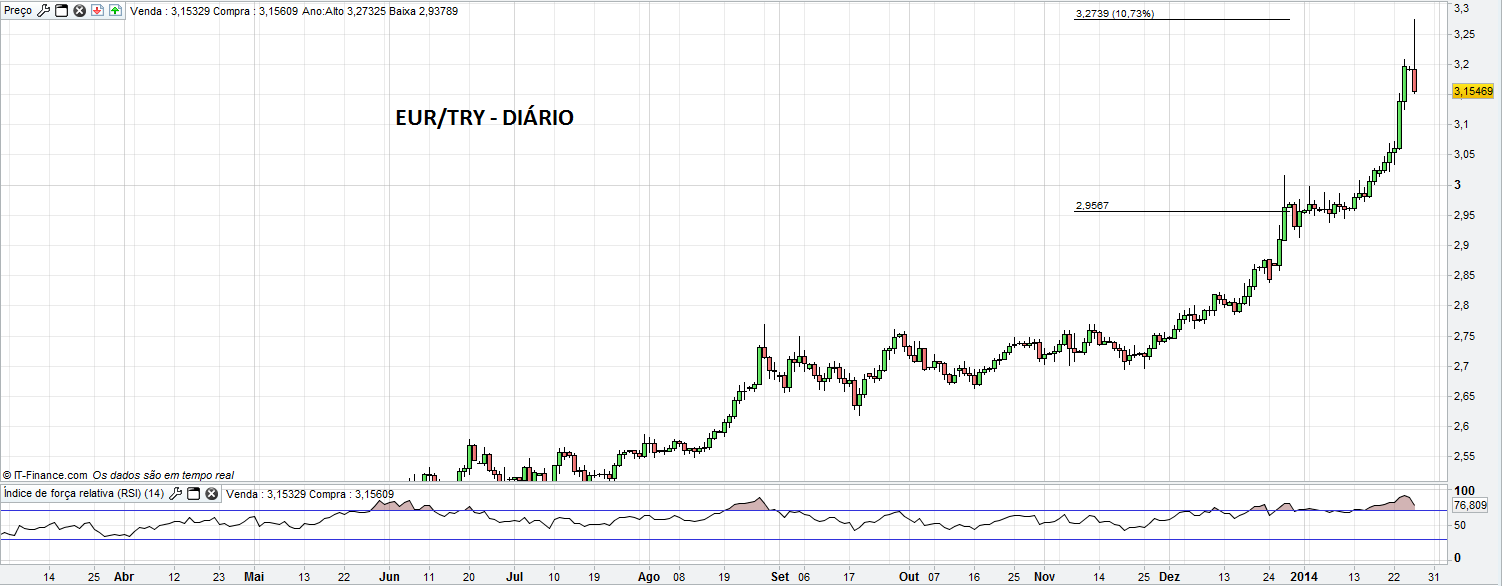Close the RSI indicator panel
Screen dimensions: 1502x586
211,493
